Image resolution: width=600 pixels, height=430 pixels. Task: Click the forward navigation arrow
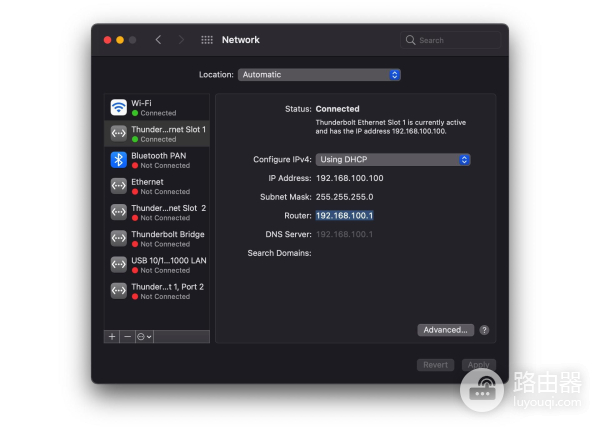pyautogui.click(x=181, y=40)
